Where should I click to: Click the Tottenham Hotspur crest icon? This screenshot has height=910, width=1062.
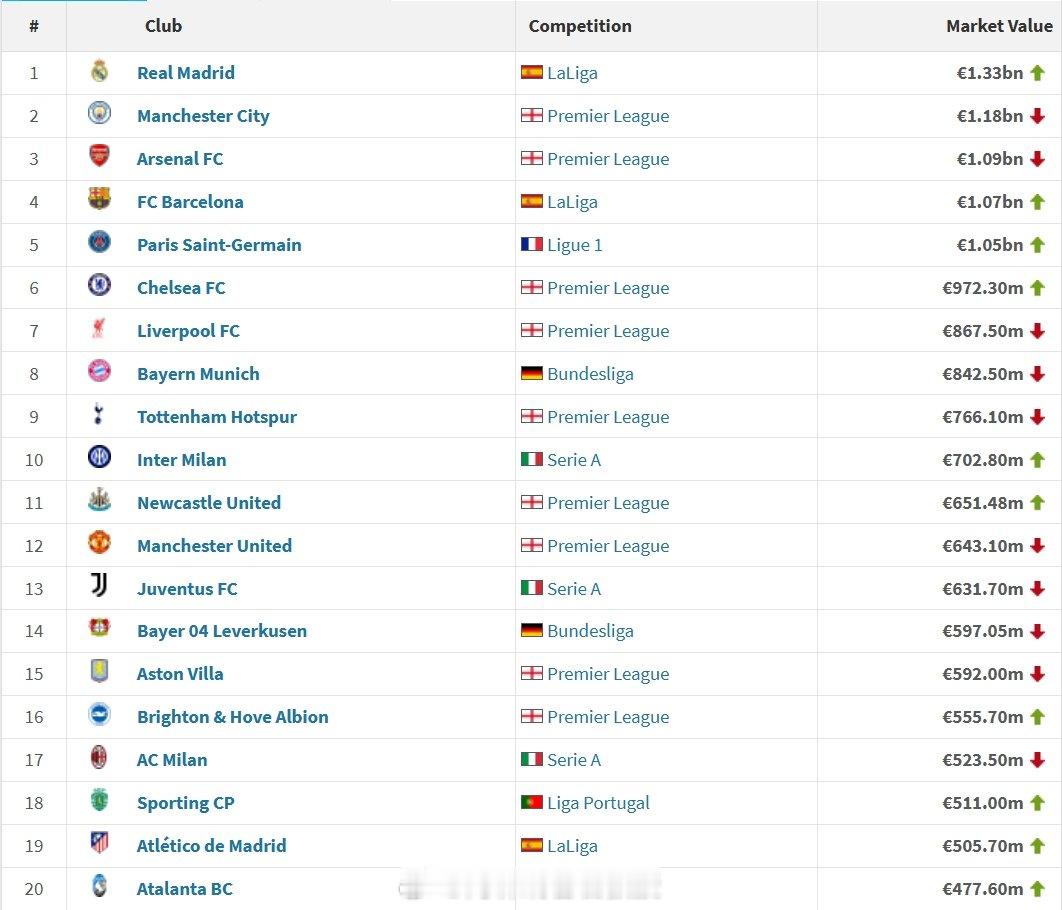click(99, 414)
